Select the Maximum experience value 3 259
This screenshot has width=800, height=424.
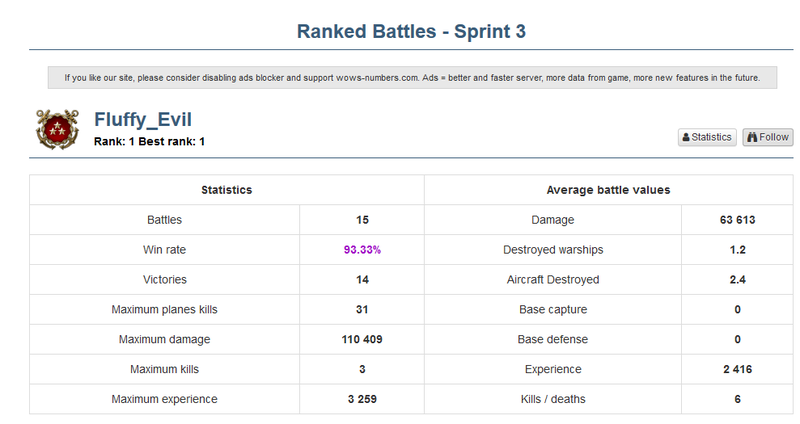[362, 400]
